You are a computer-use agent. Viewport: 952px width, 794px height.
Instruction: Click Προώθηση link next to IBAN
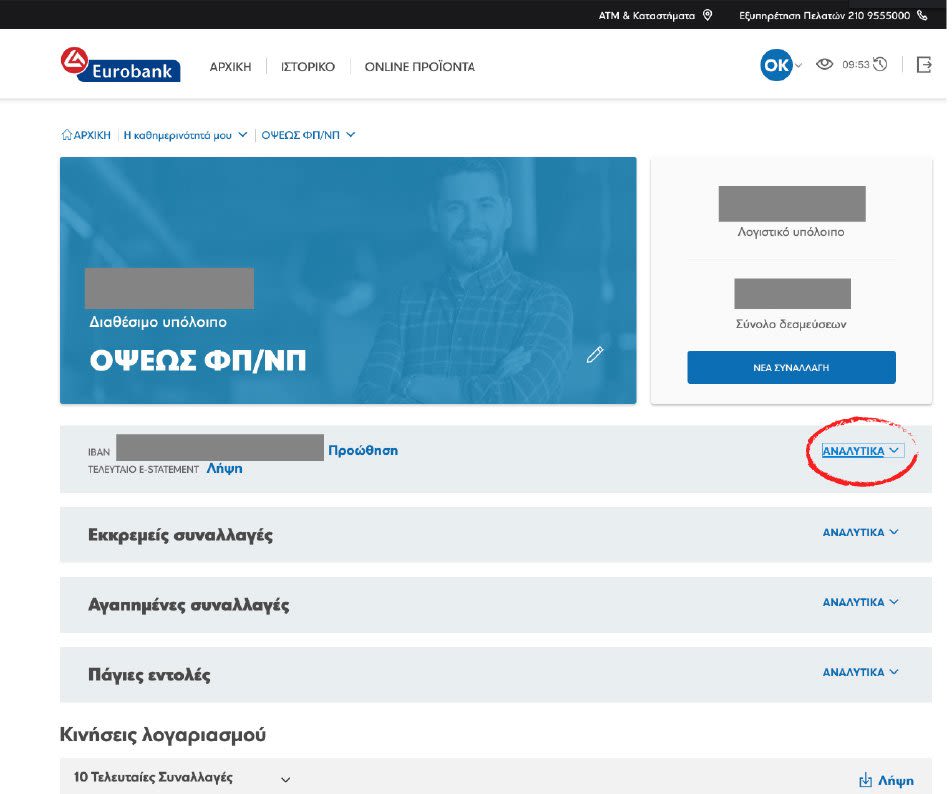pyautogui.click(x=363, y=451)
